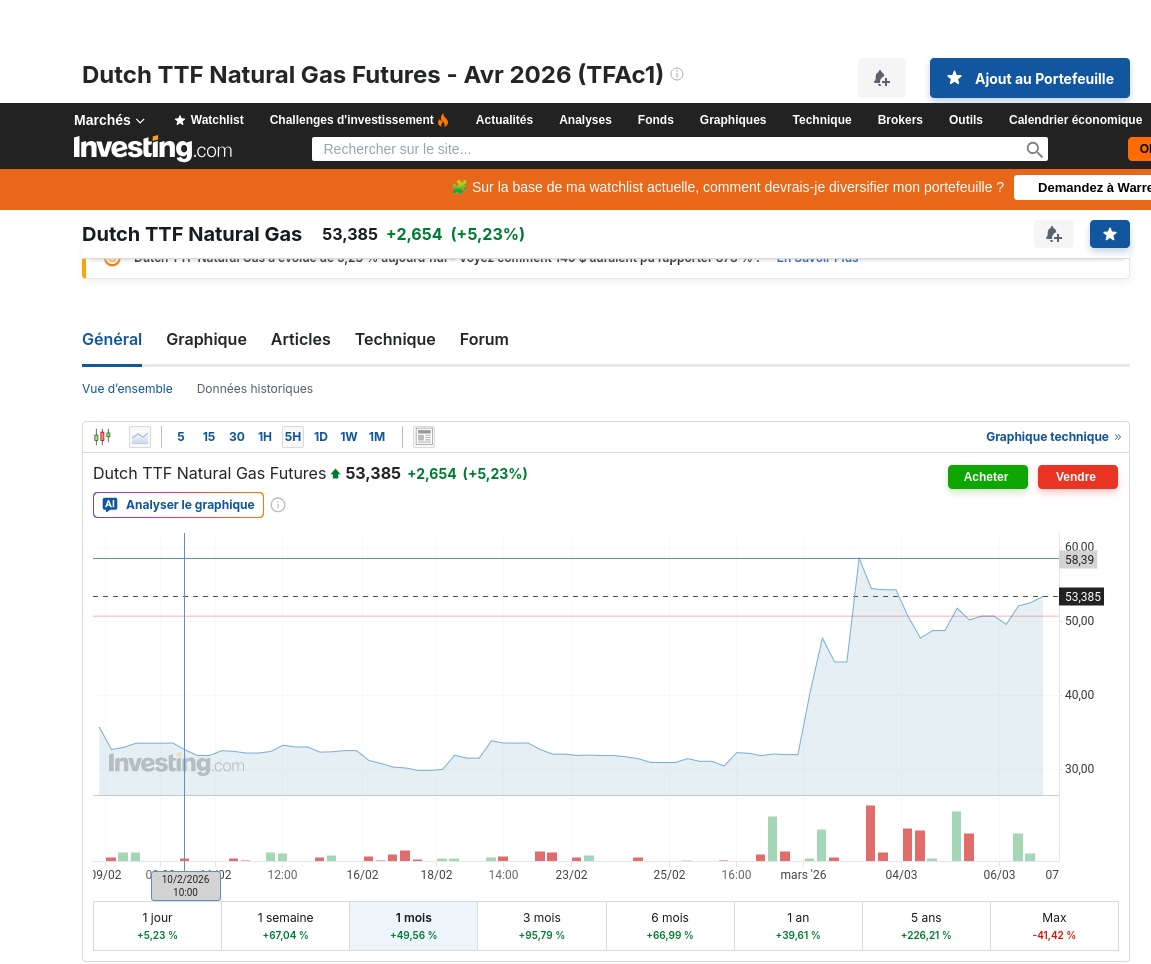Select the 1 jour range
The width and height of the screenshot is (1151, 964).
point(157,926)
